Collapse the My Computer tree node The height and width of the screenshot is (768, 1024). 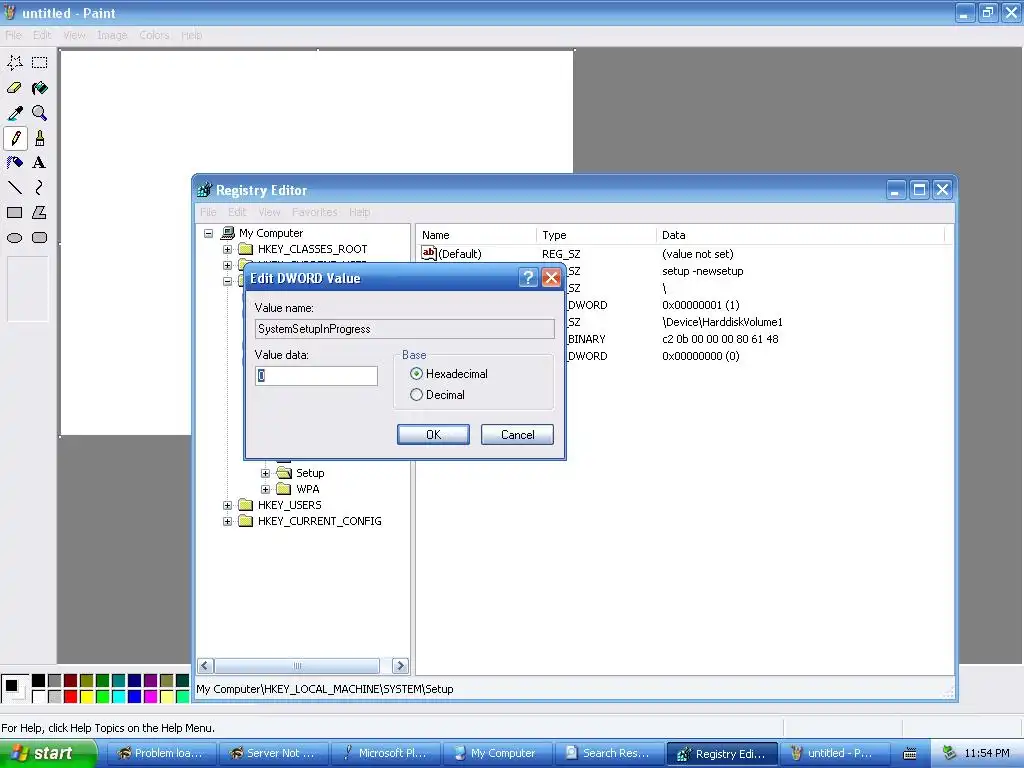208,233
